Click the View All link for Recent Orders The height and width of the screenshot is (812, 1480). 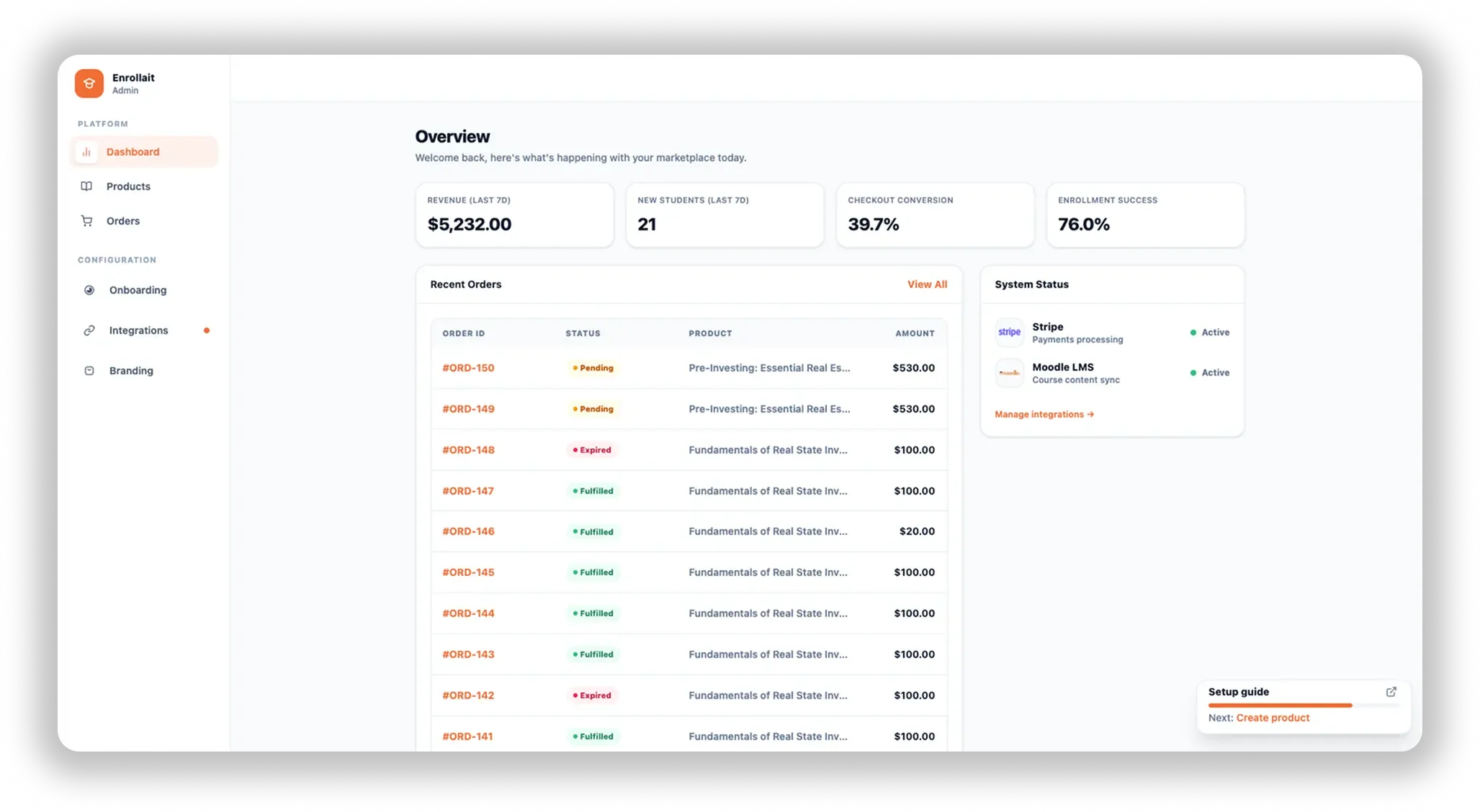pos(928,284)
